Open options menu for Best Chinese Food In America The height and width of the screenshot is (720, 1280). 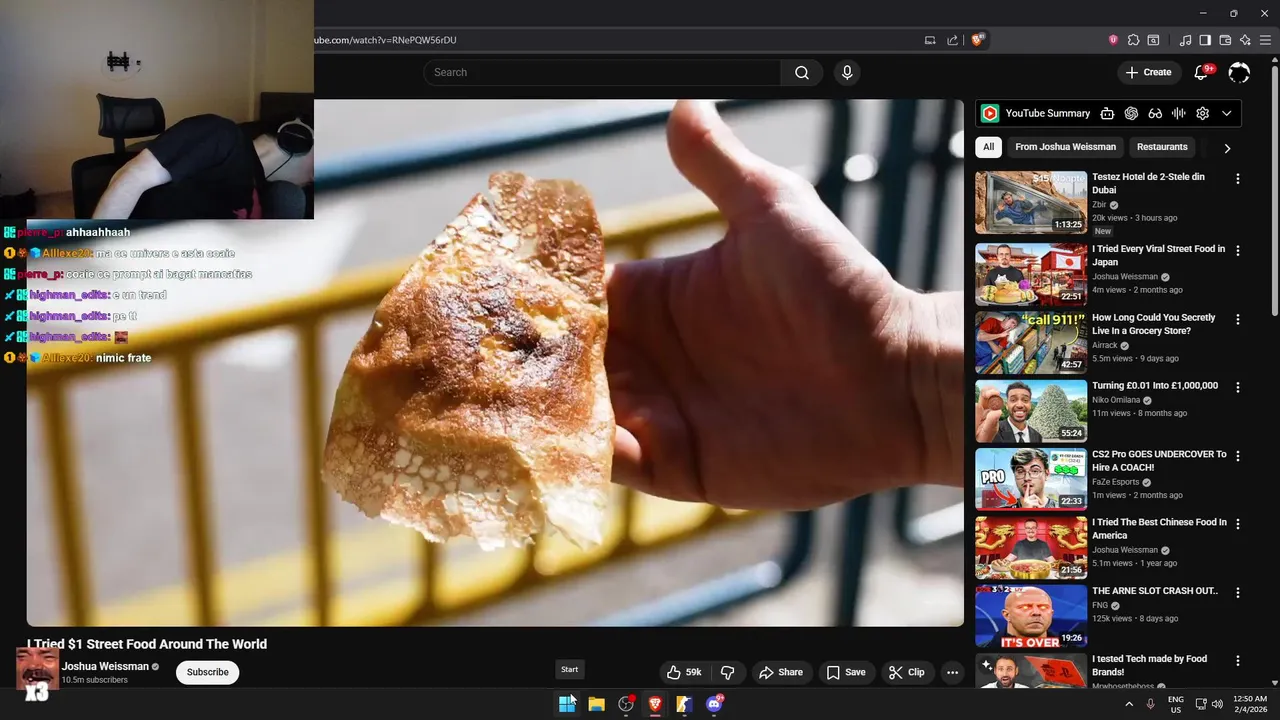pyautogui.click(x=1238, y=524)
